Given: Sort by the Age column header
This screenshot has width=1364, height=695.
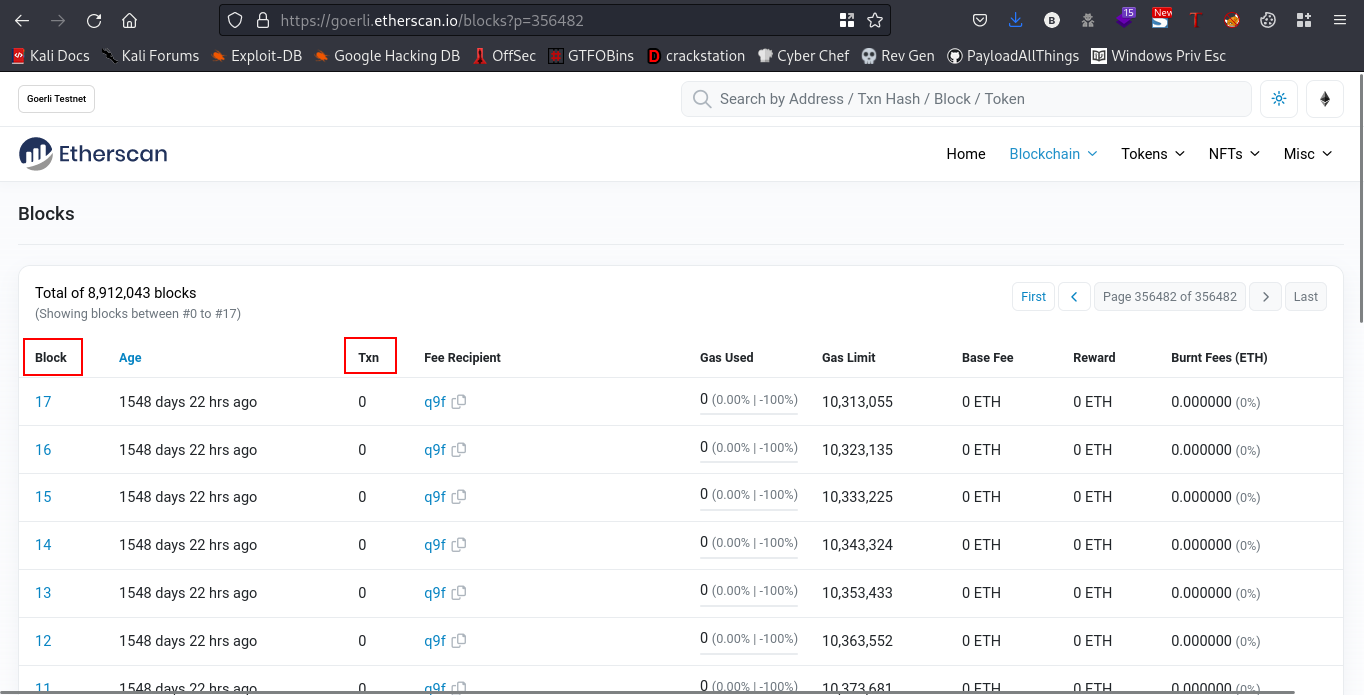Looking at the screenshot, I should (130, 357).
